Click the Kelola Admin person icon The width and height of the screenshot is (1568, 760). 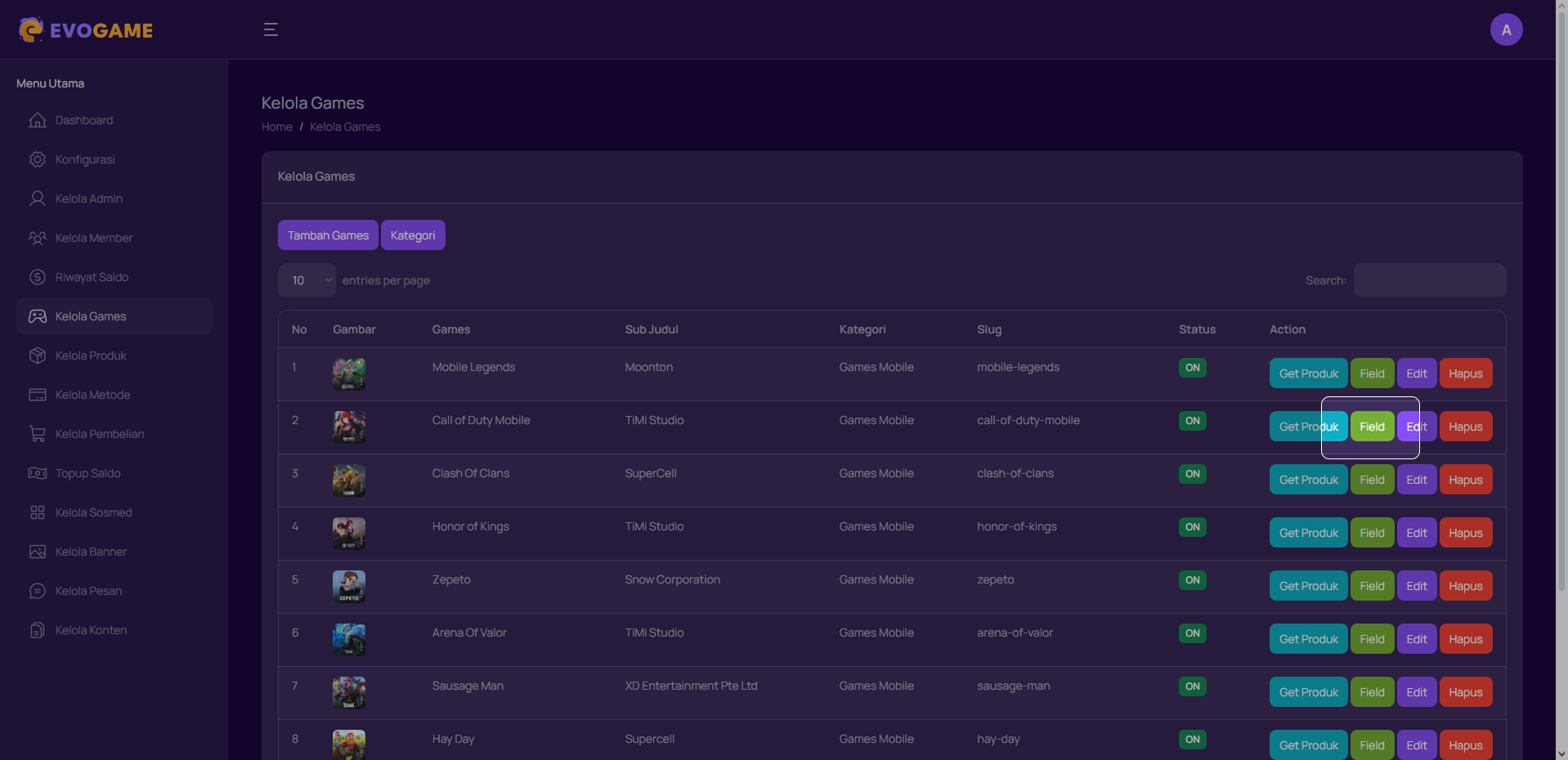pyautogui.click(x=38, y=199)
